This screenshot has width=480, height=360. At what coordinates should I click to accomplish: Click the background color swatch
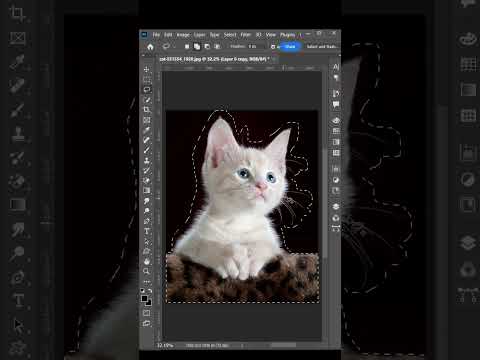[149, 303]
